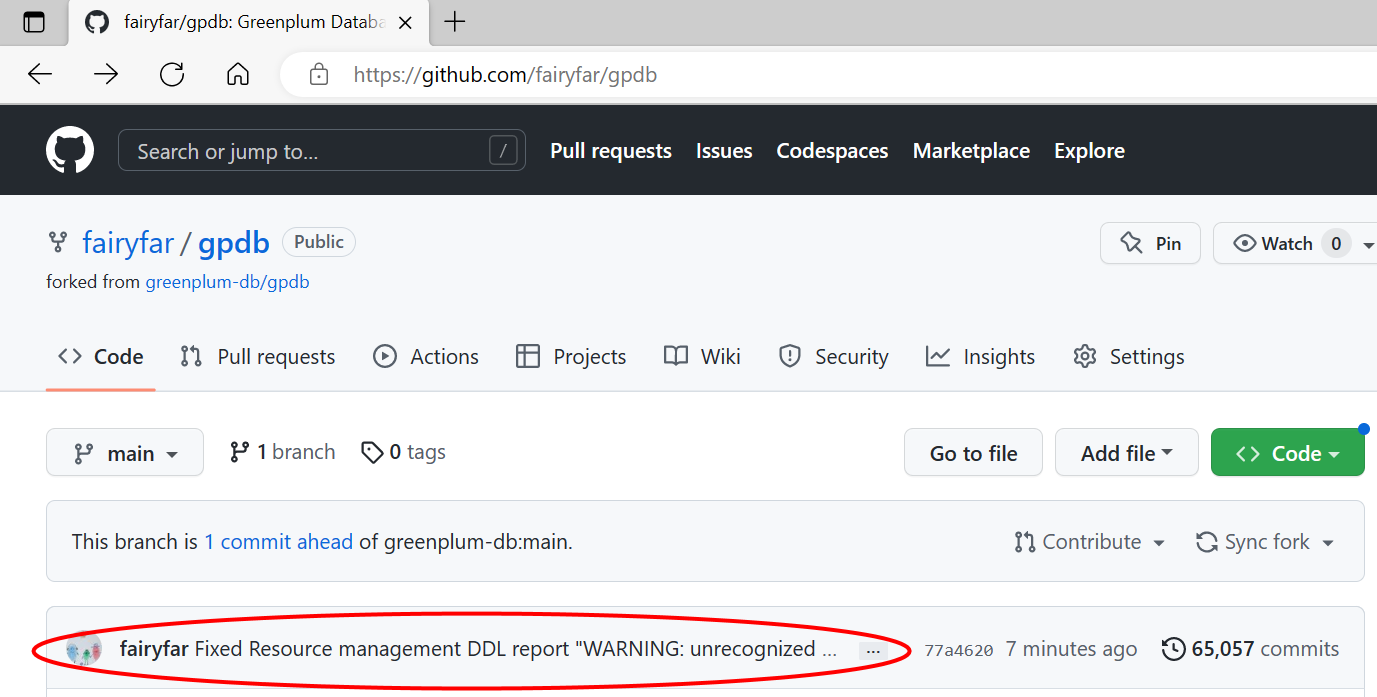Expand the commit message ellipsis button
The width and height of the screenshot is (1377, 697).
[x=873, y=650]
